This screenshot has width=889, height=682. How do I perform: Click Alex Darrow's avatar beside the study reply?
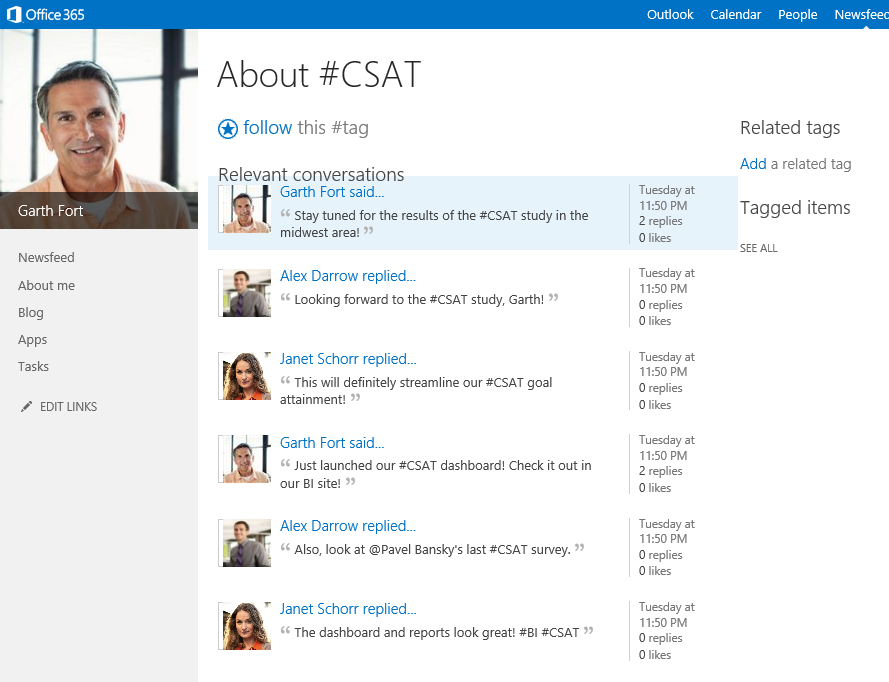[x=246, y=293]
